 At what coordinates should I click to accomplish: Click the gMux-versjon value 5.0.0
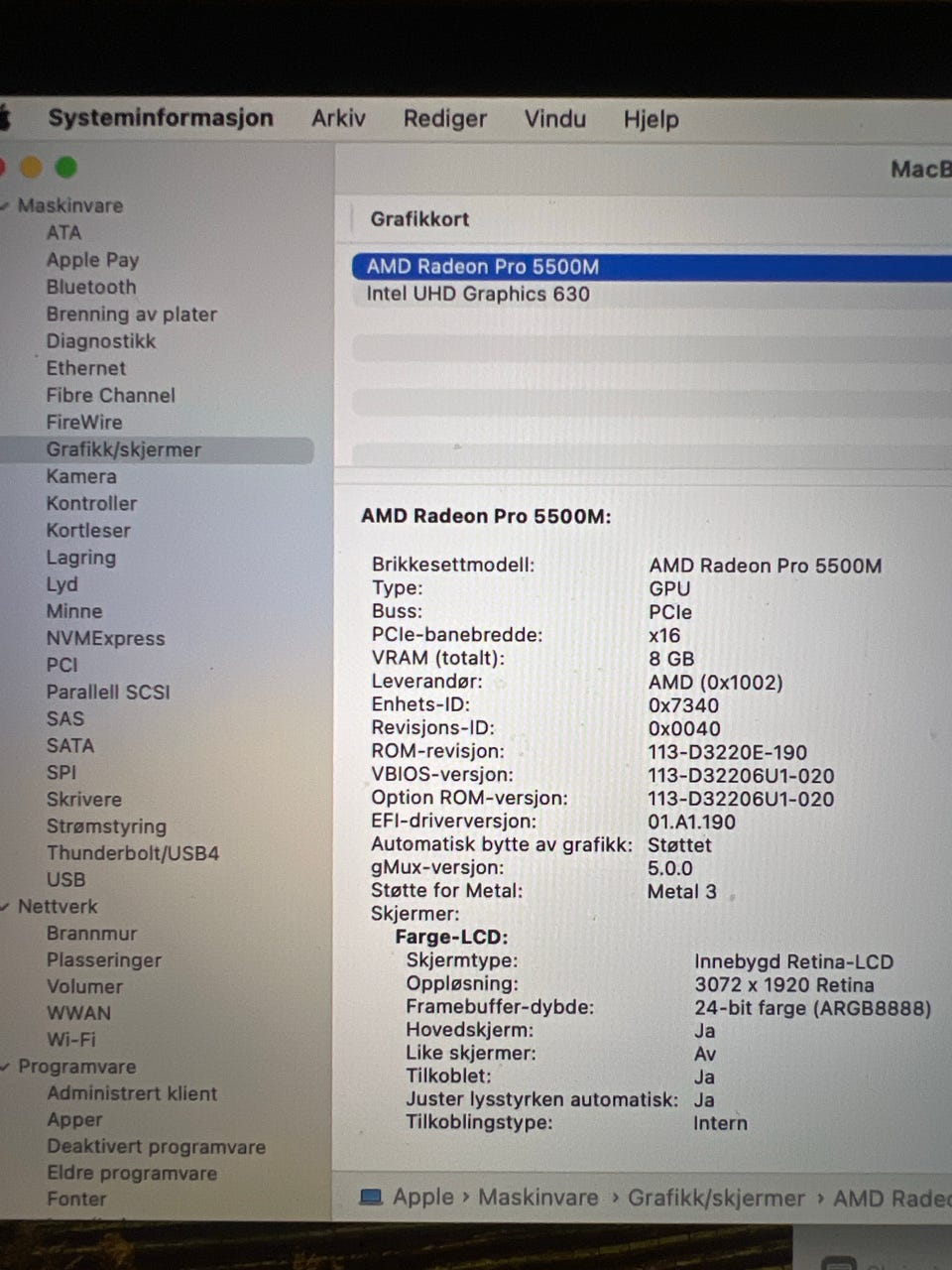point(670,868)
